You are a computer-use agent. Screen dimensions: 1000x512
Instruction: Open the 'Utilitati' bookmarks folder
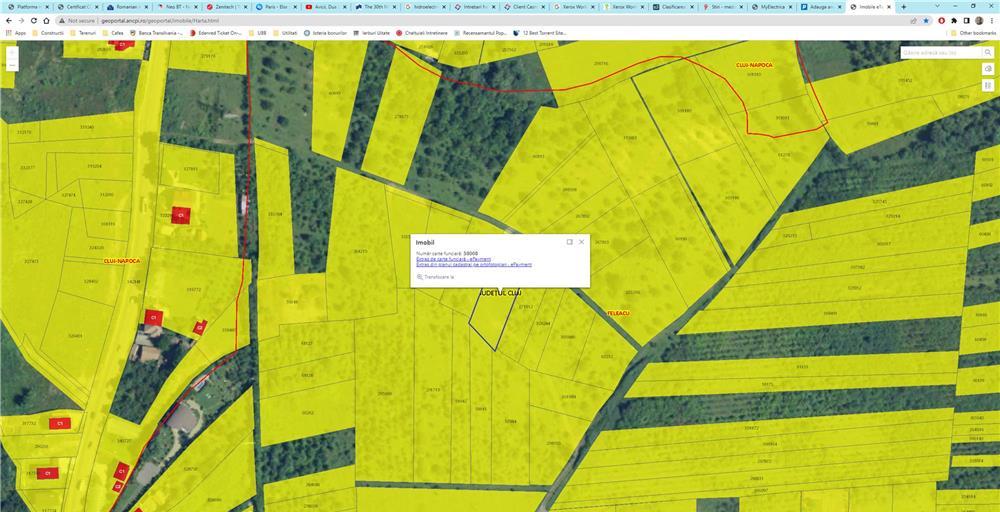[x=285, y=33]
